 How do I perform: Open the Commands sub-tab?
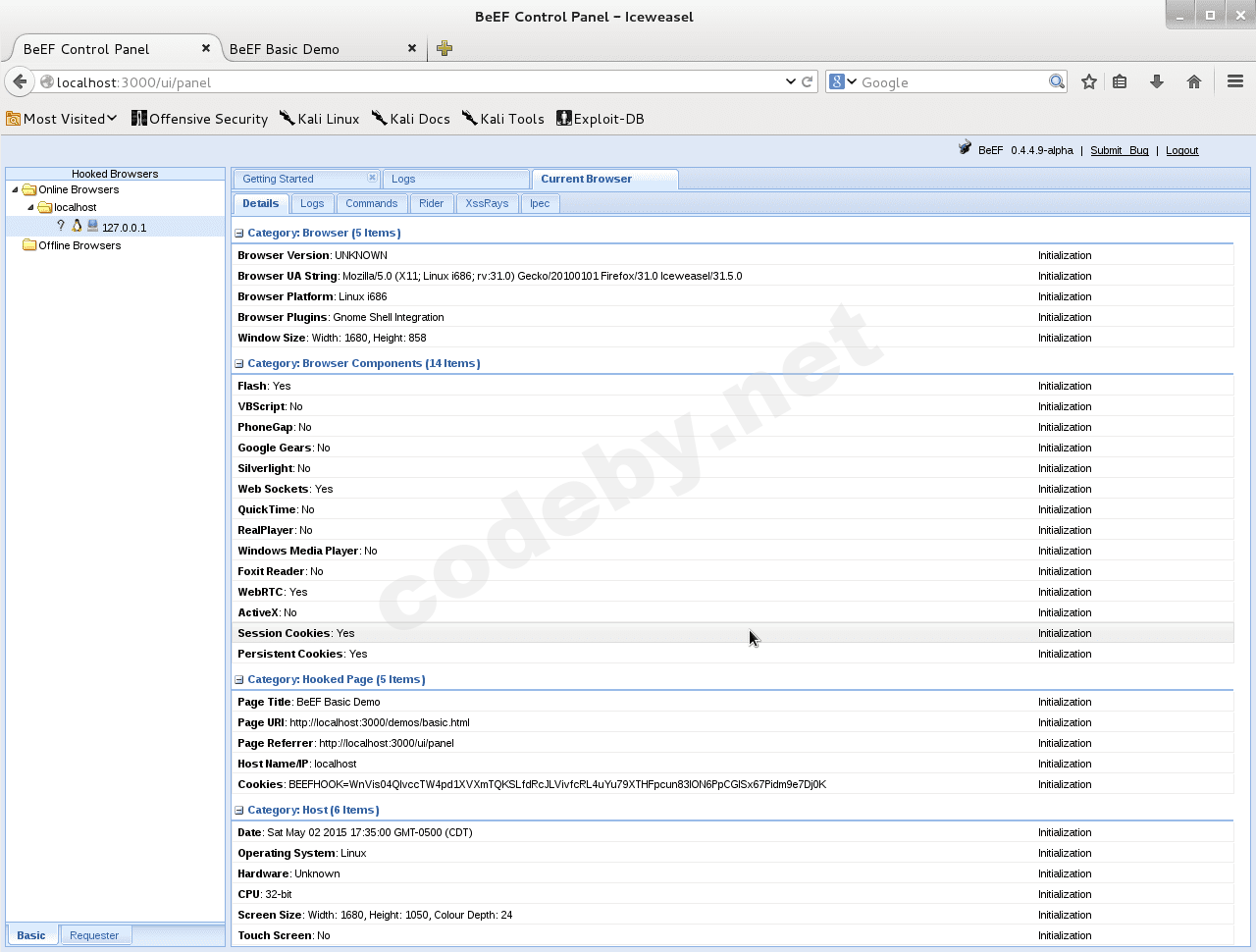click(372, 203)
